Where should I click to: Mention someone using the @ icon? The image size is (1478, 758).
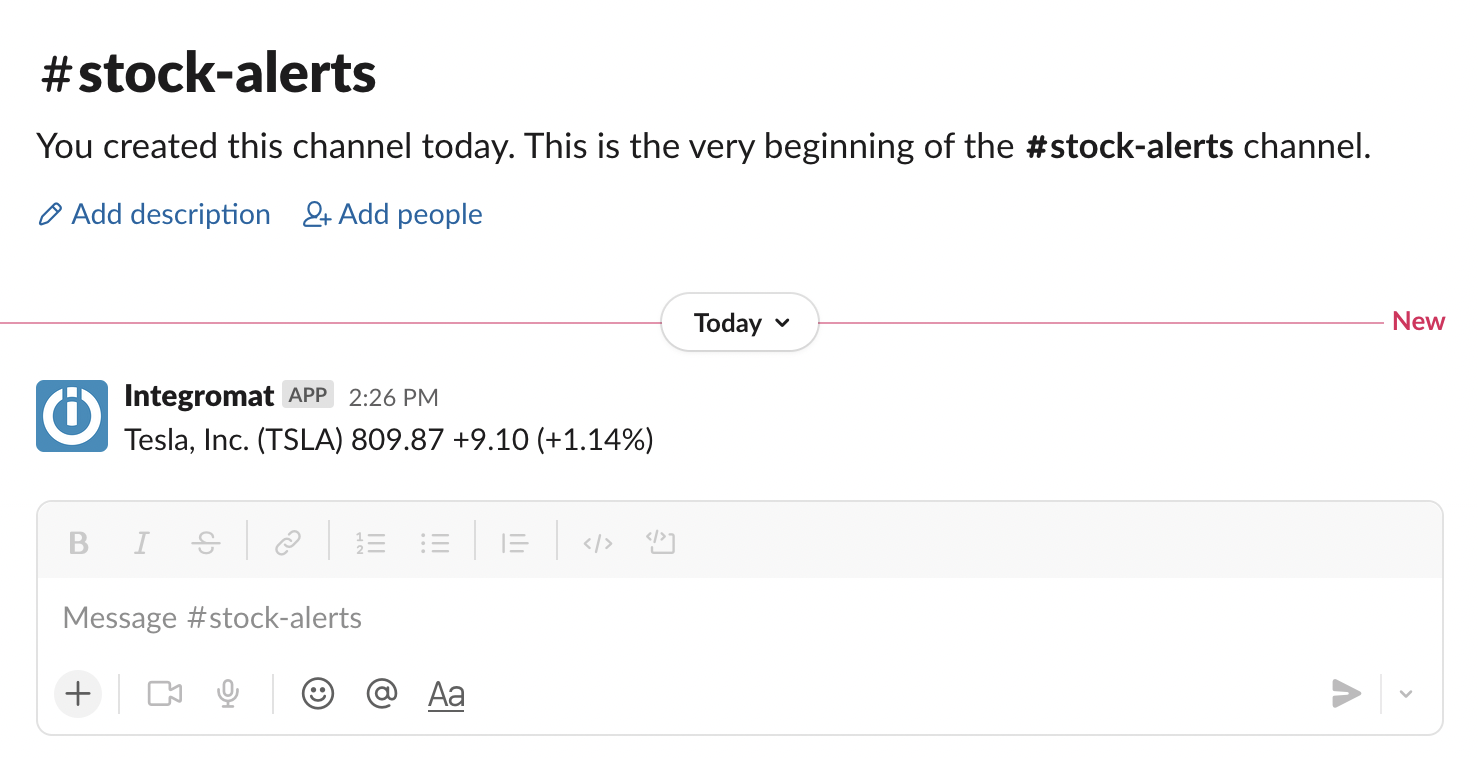tap(381, 693)
